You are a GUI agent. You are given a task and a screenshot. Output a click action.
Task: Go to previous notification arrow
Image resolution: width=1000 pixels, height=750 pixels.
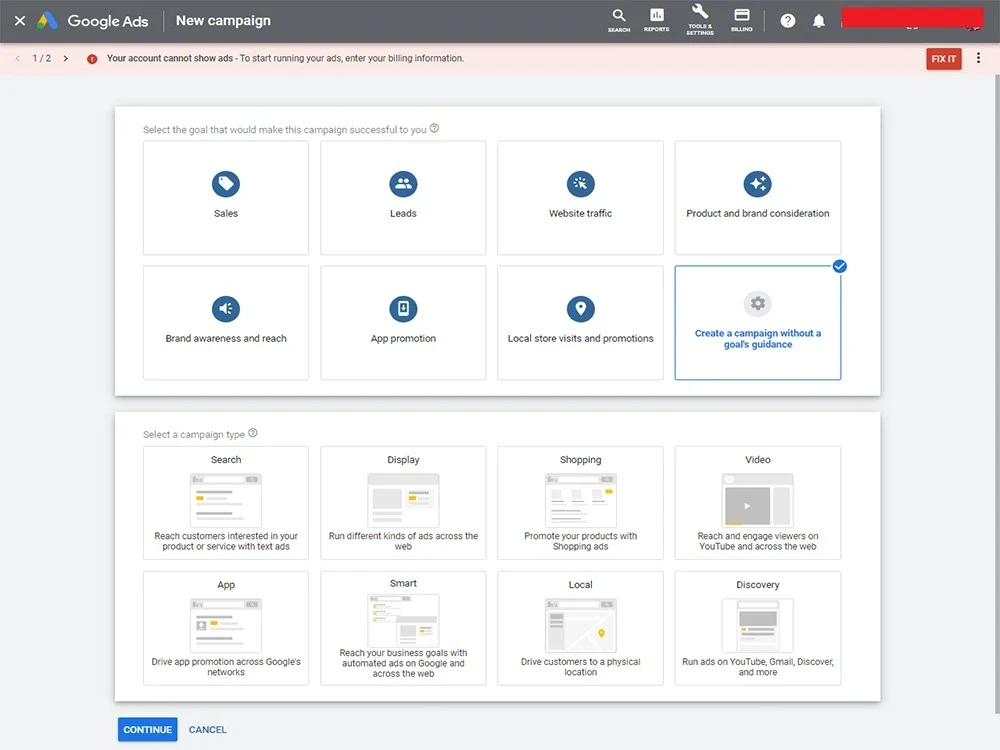[18, 58]
